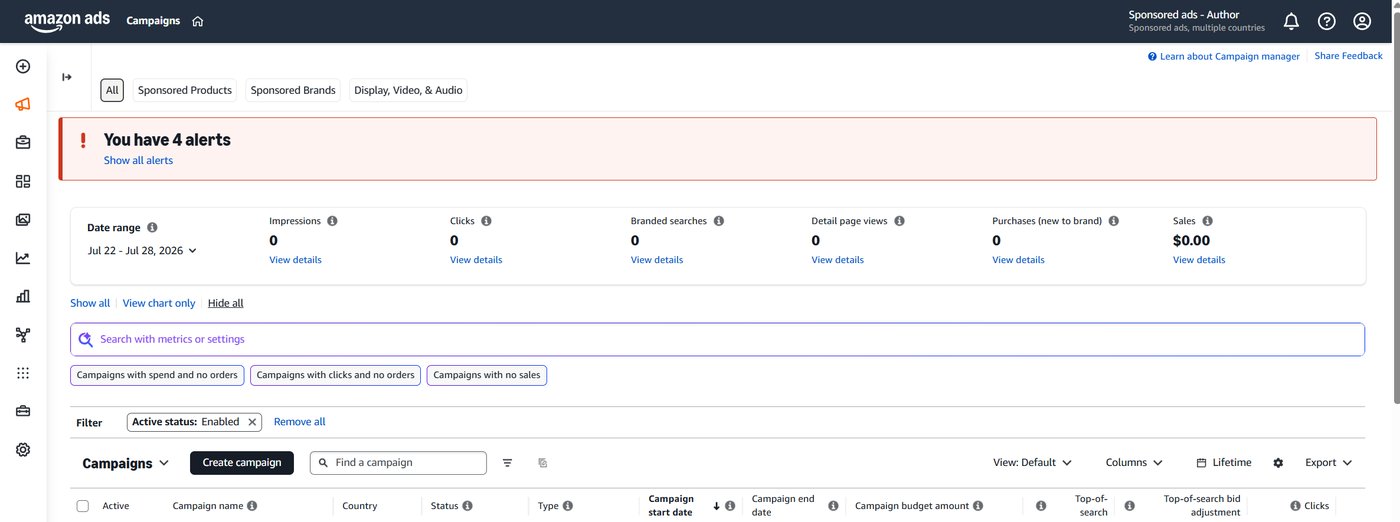Select Campaigns with no sales chip
The width and height of the screenshot is (1400, 522).
point(486,376)
